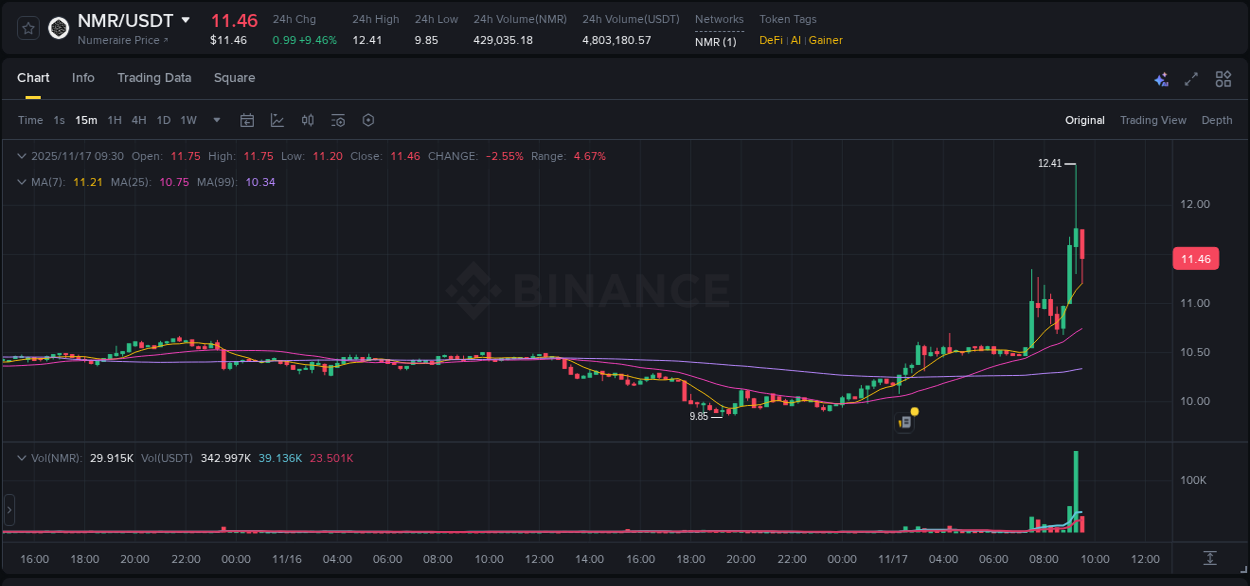
Task: Collapse the MA indicators row chevron
Action: 22,181
